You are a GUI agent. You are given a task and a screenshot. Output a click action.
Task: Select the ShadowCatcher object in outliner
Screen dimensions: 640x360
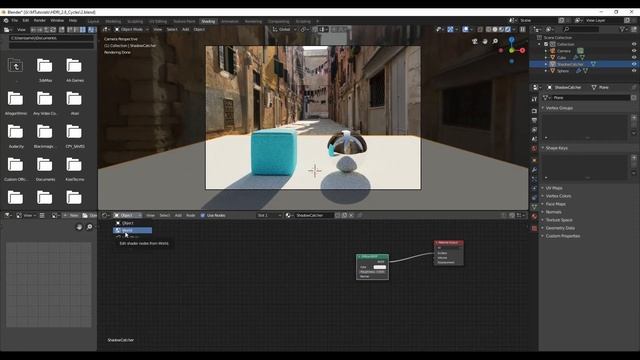point(570,64)
